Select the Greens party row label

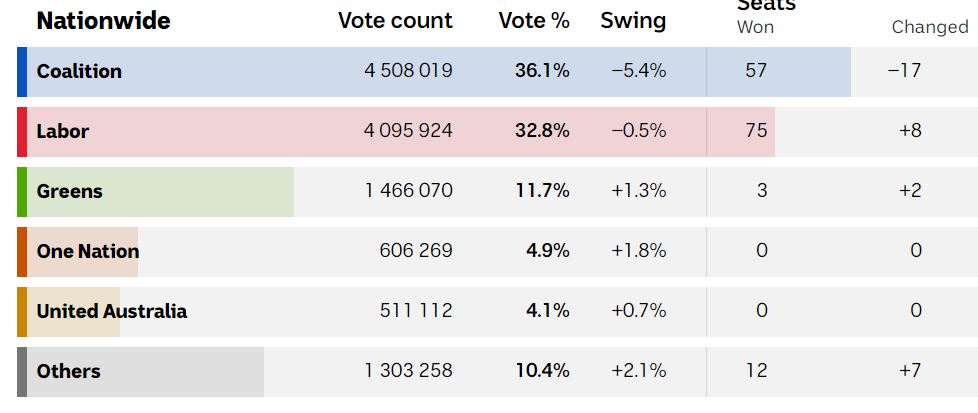(x=69, y=191)
